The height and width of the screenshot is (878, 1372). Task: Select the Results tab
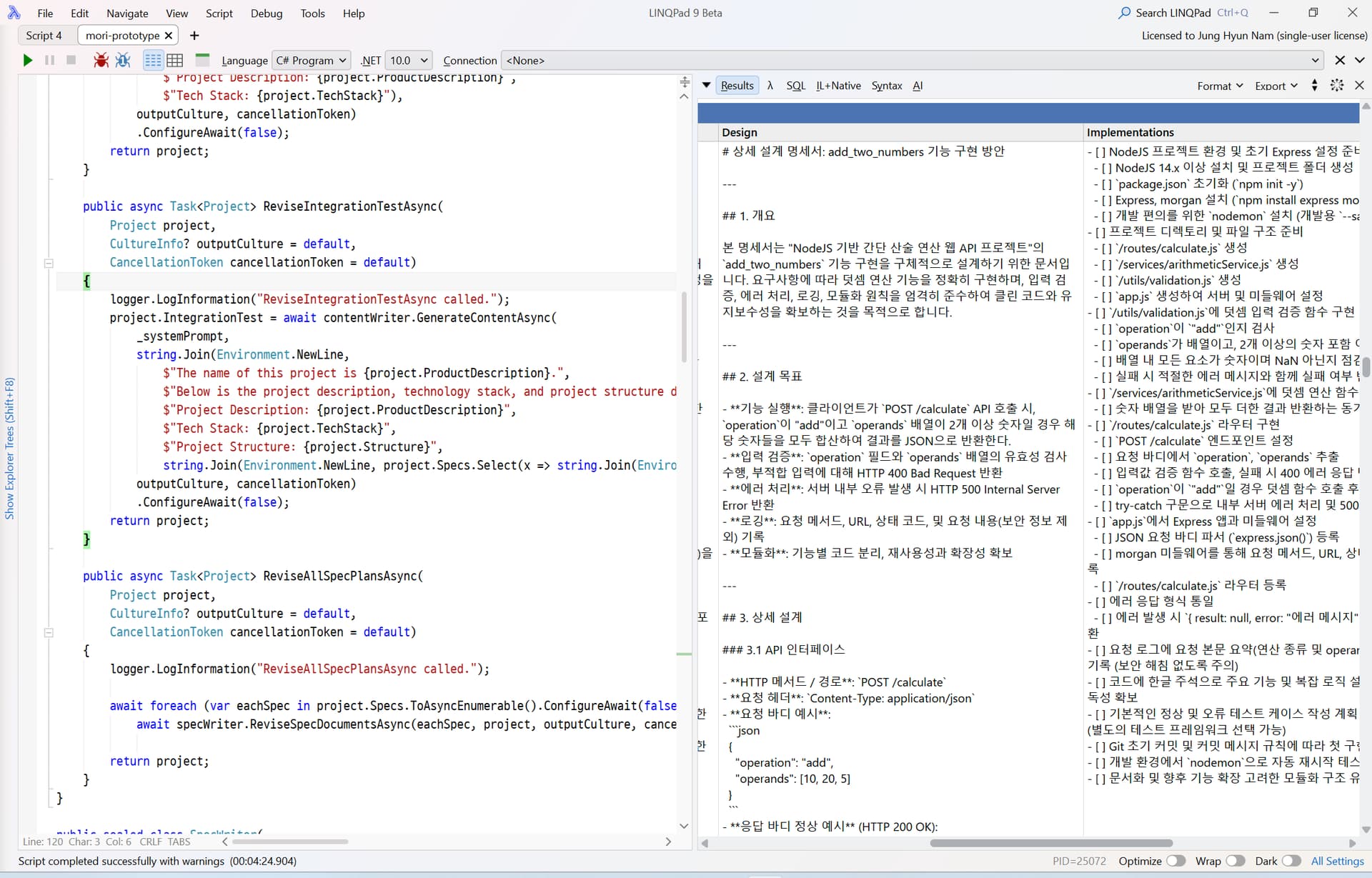tap(737, 86)
